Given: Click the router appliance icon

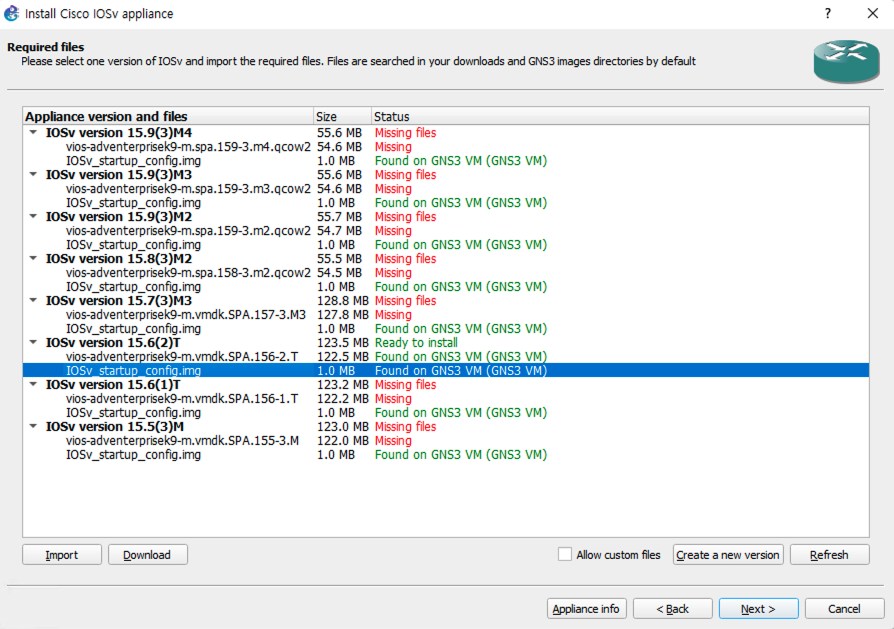Looking at the screenshot, I should click(x=846, y=61).
